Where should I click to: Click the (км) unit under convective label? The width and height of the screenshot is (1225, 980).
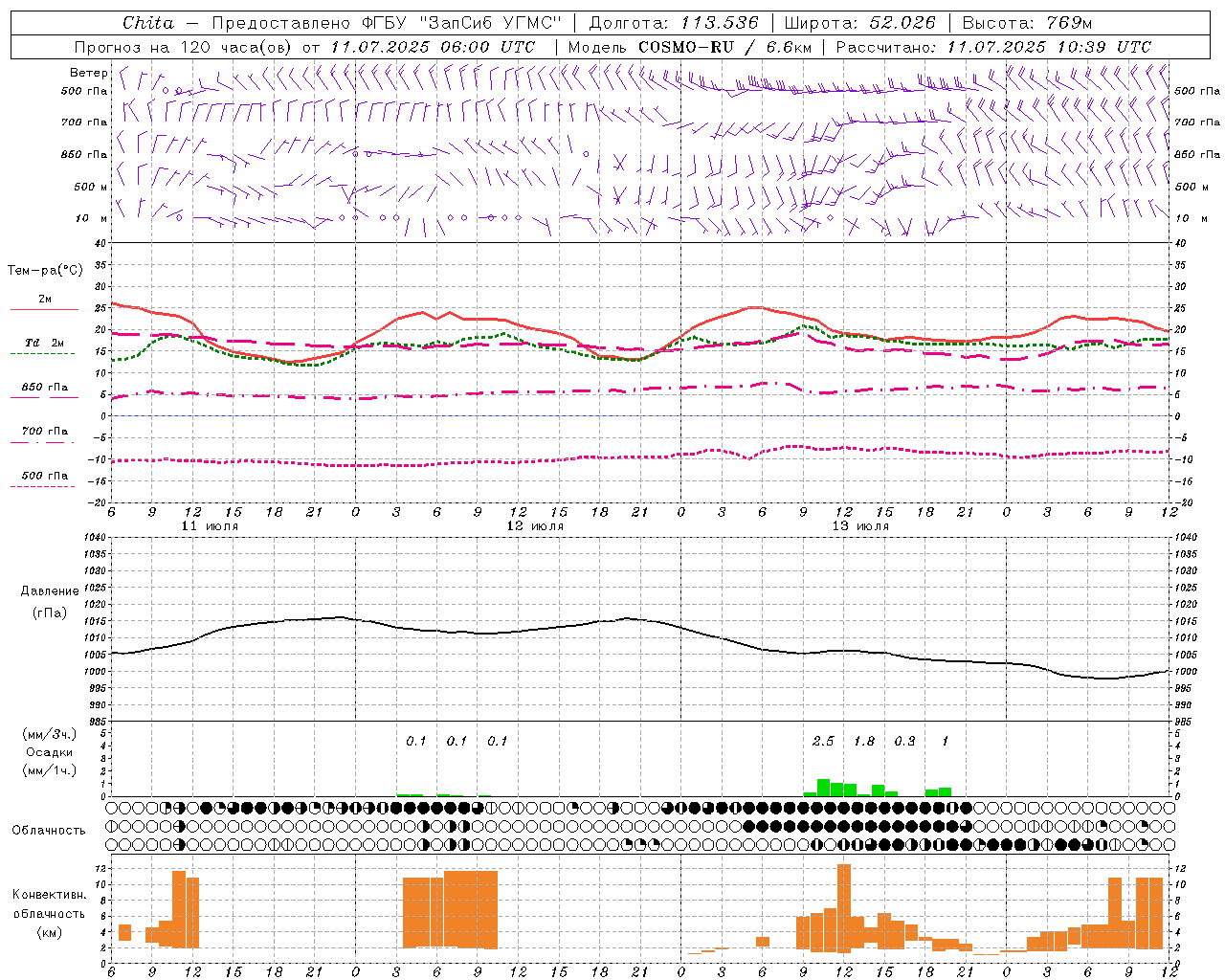49,932
